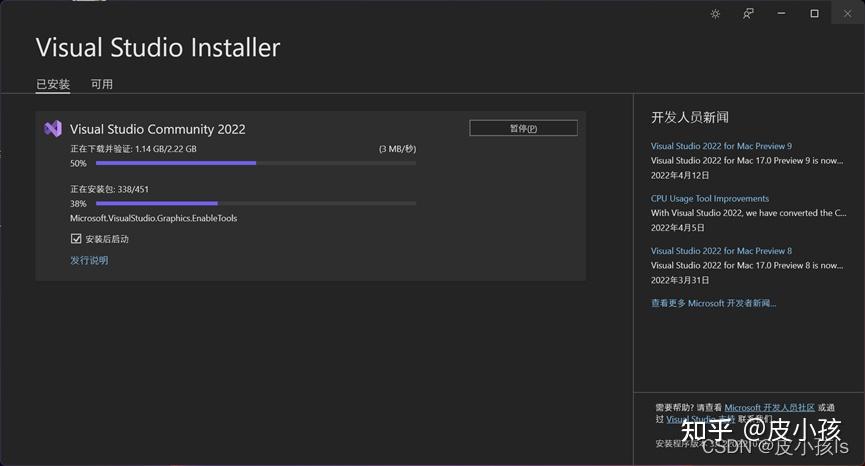
Task: Click the 38% install progress bar
Action: click(x=255, y=203)
